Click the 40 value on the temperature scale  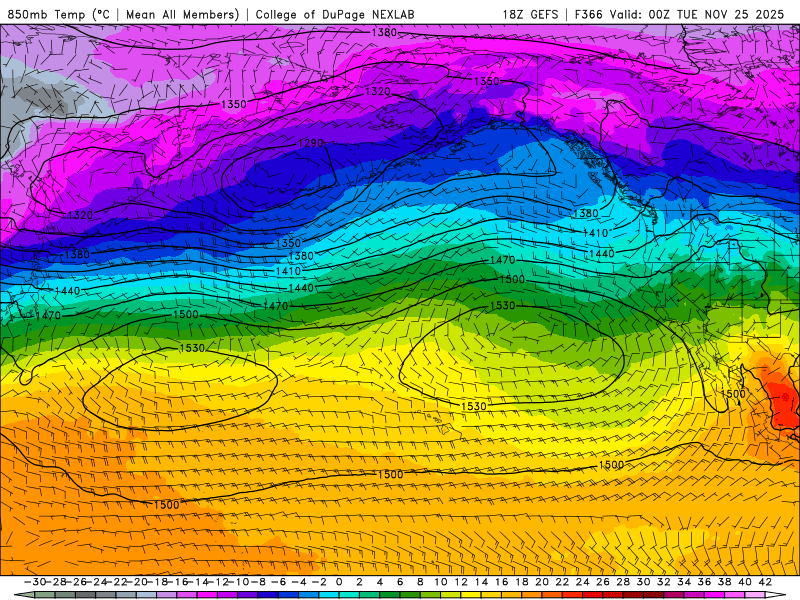tap(745, 582)
